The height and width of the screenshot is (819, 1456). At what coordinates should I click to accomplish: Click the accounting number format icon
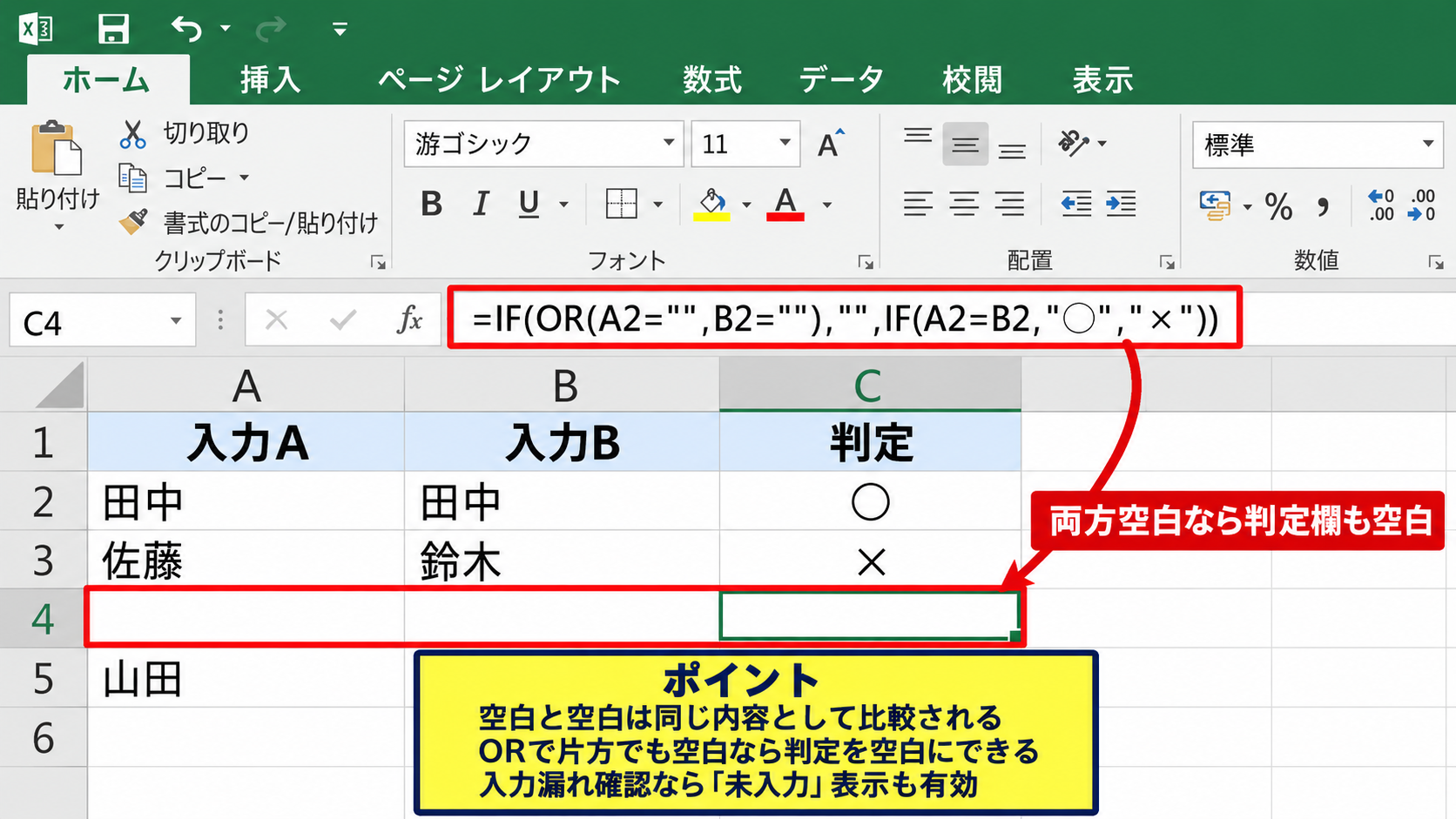point(1215,205)
